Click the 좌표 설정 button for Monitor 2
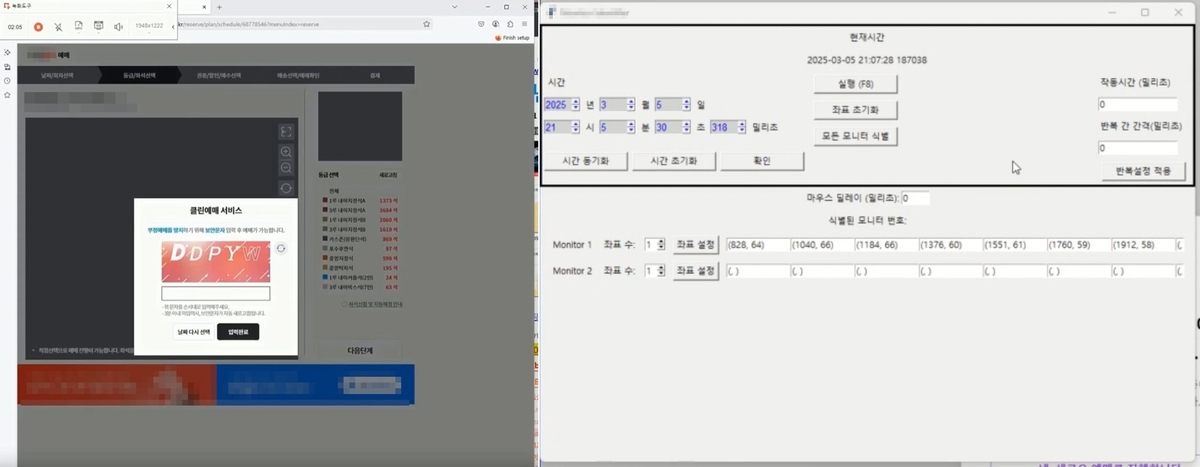 click(695, 271)
